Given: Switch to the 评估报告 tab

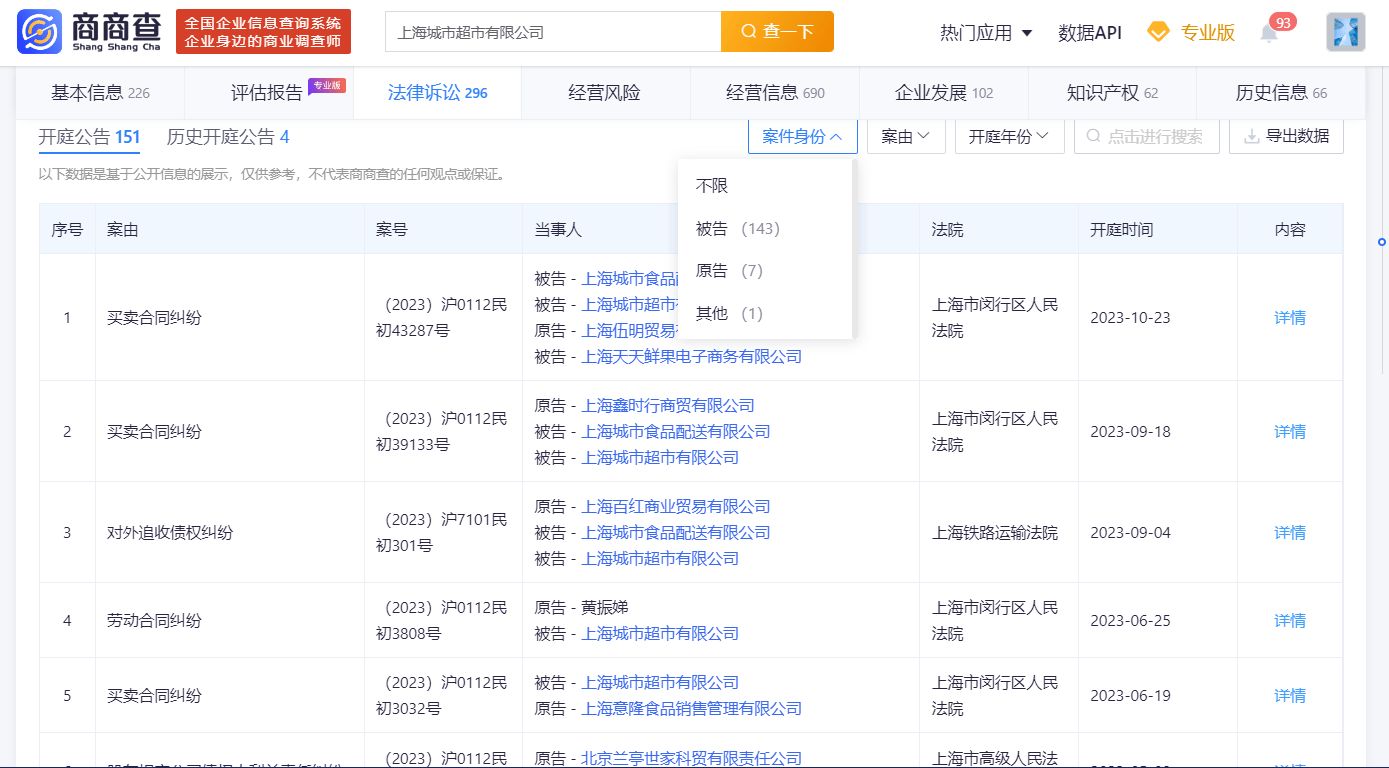Looking at the screenshot, I should point(267,93).
